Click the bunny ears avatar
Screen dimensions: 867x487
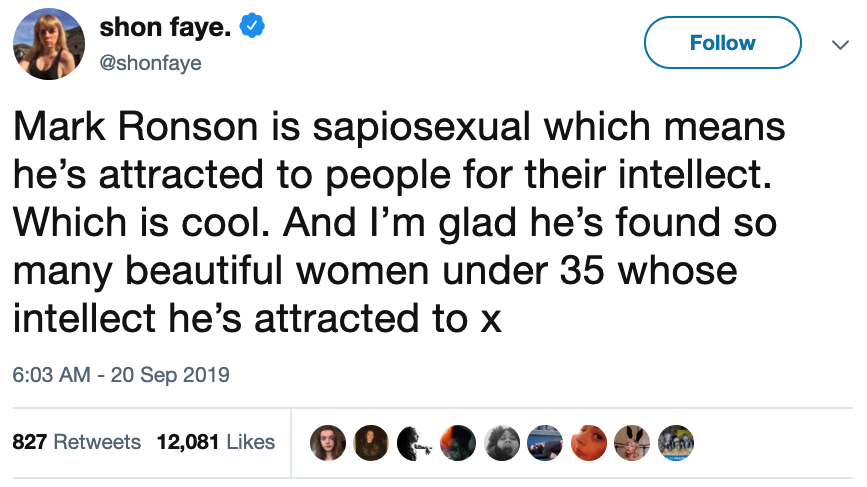[631, 441]
